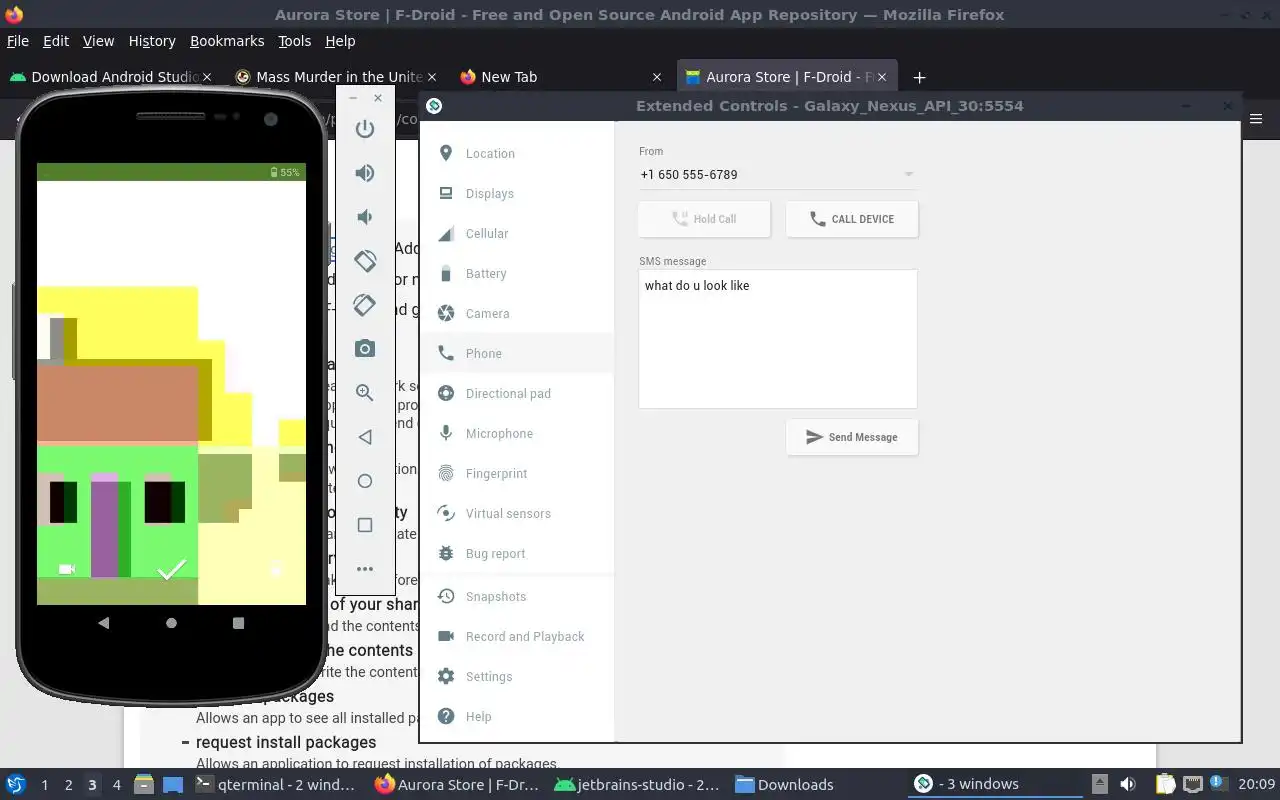
Task: Open the Snapshots section
Action: [516, 596]
